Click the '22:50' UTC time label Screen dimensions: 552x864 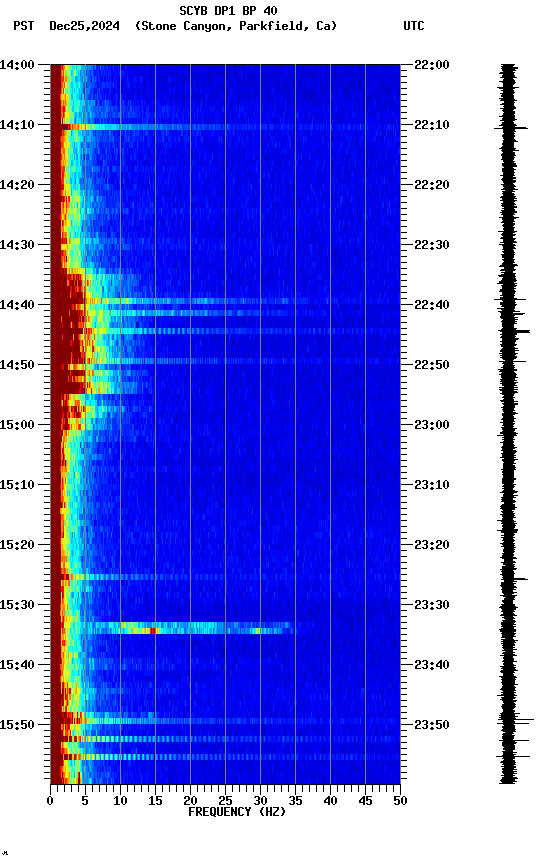pyautogui.click(x=432, y=365)
